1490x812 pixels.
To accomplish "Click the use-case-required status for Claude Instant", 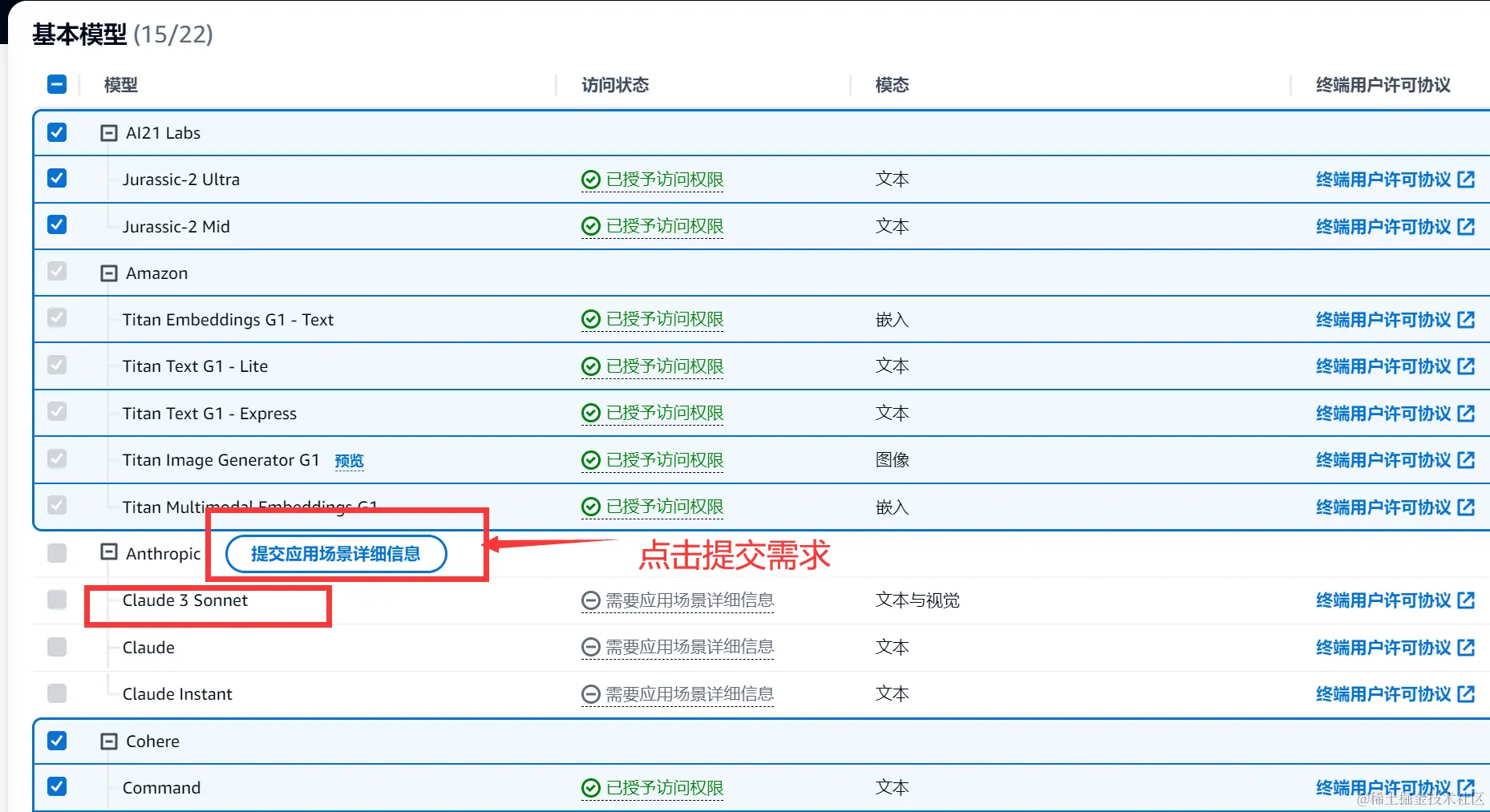I will 678,694.
